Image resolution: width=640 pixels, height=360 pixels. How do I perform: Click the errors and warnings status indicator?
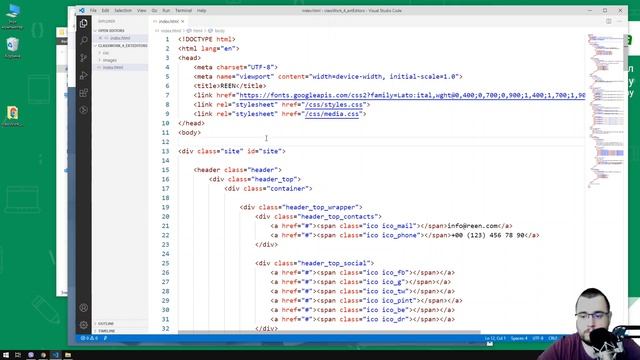point(89,338)
